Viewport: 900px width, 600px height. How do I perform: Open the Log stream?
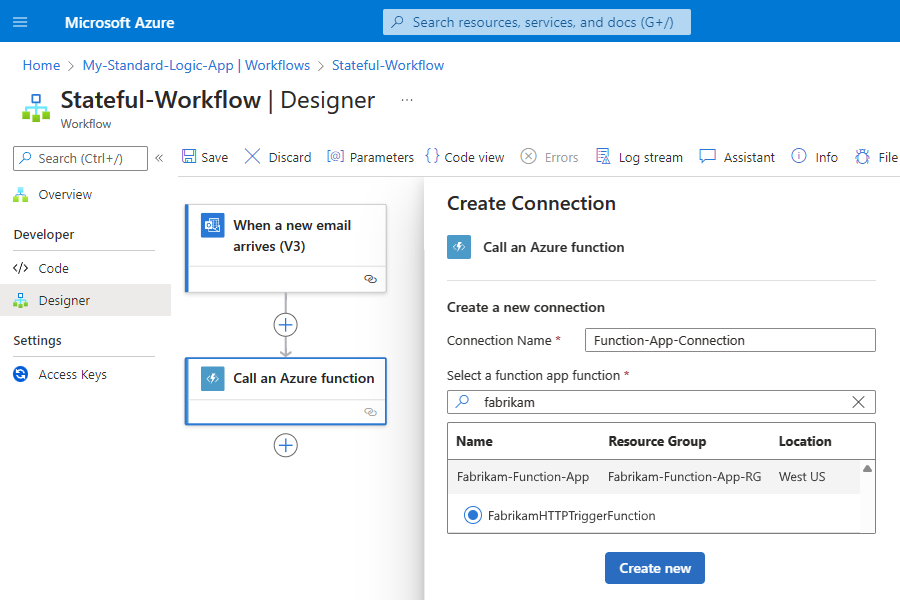pos(639,157)
